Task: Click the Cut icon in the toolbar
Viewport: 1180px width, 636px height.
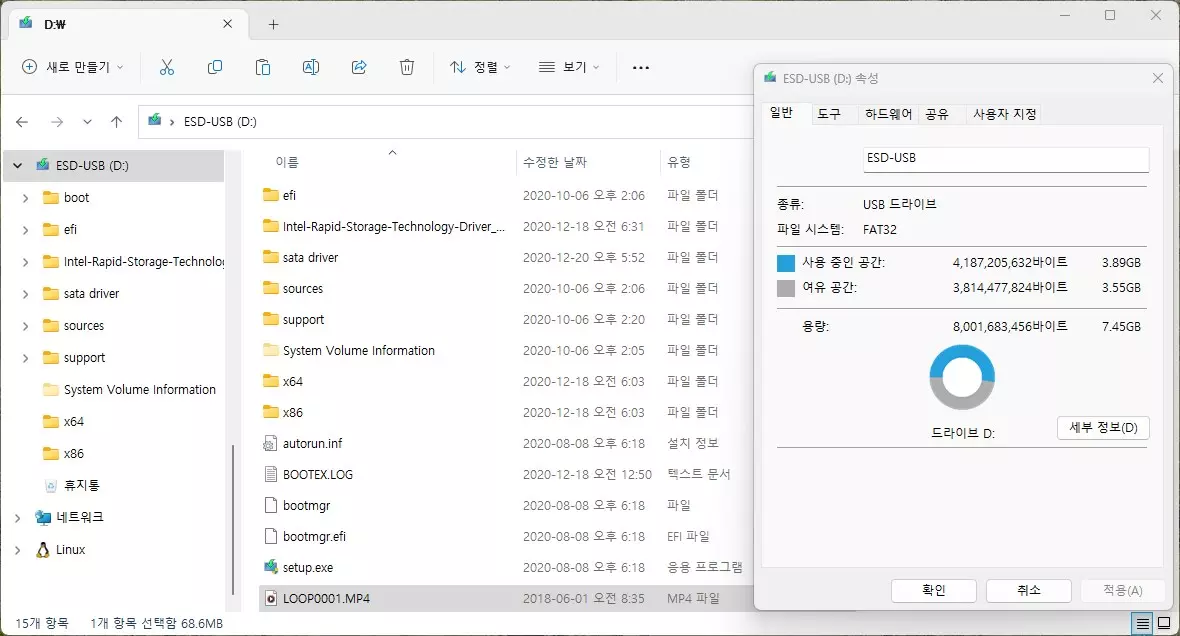Action: point(167,67)
